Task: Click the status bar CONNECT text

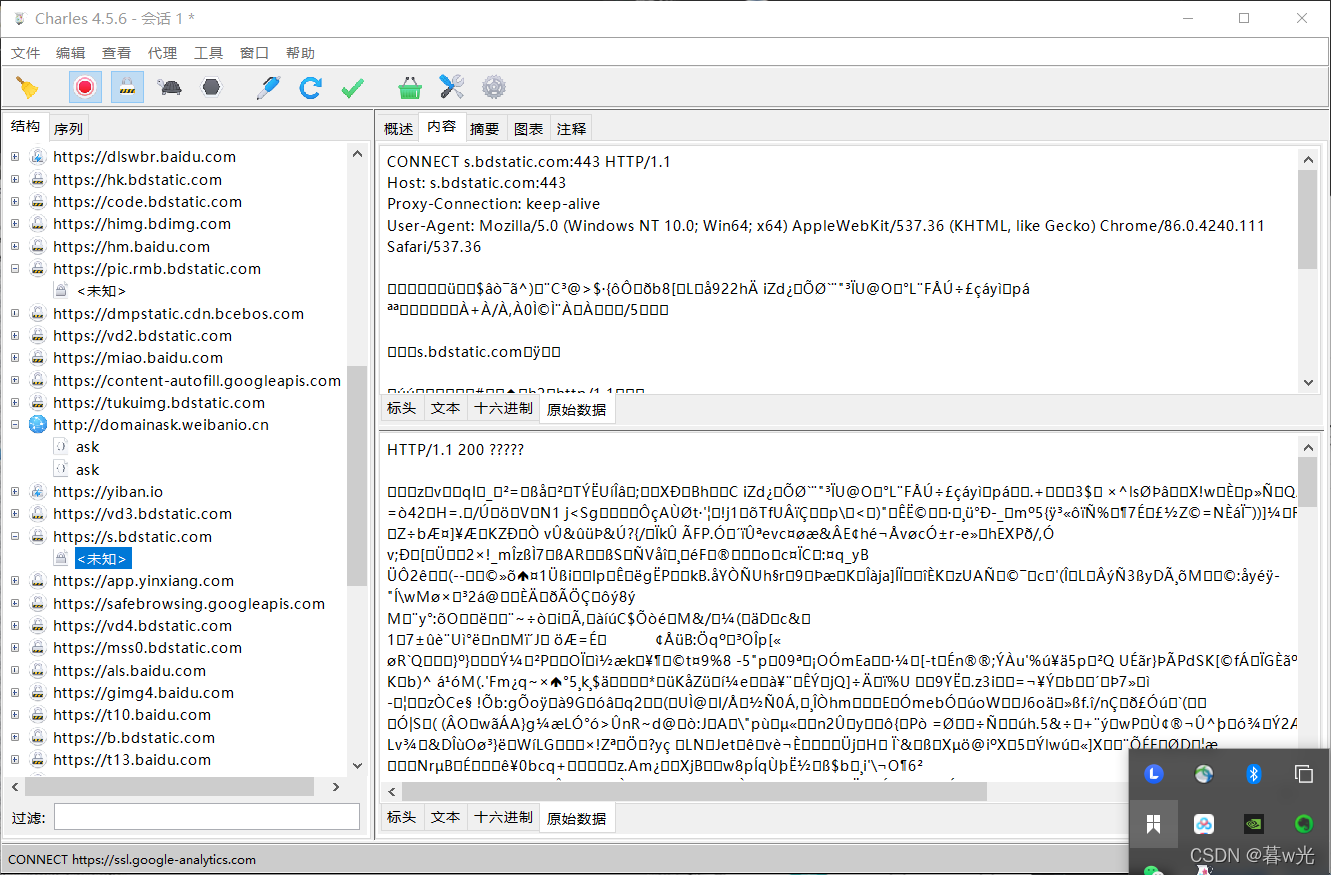Action: (x=132, y=859)
